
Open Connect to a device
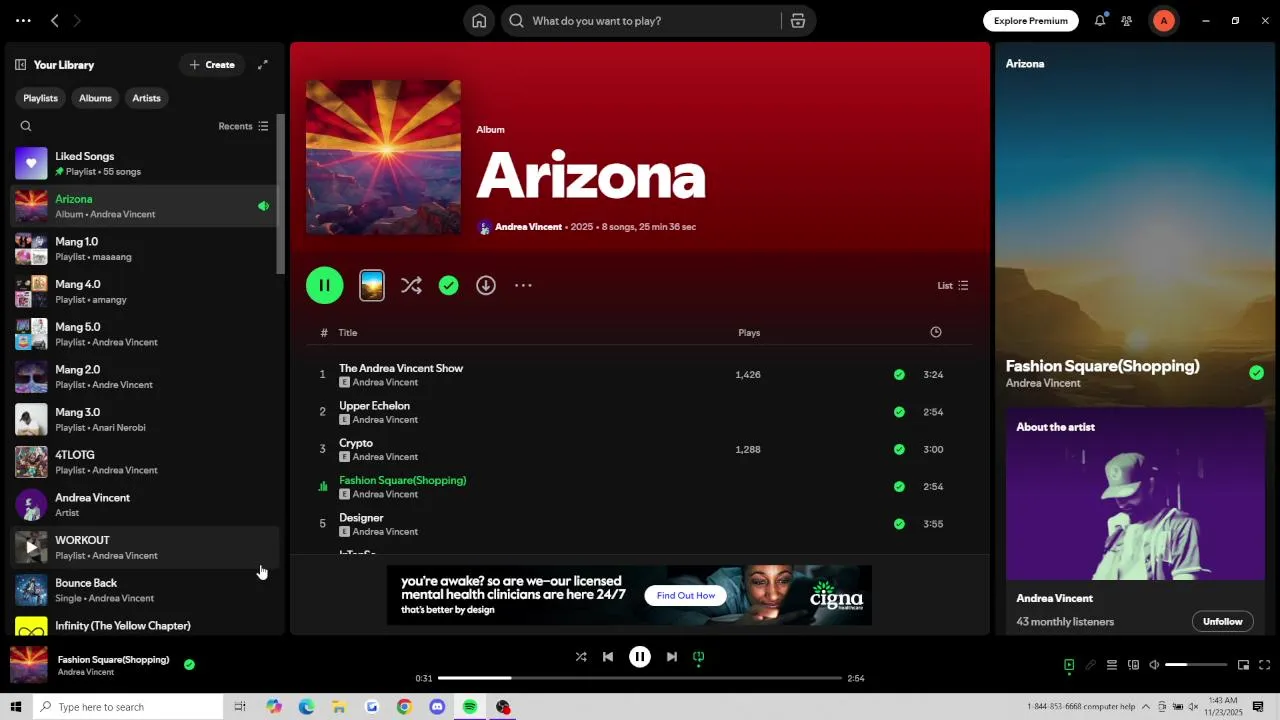(1133, 665)
